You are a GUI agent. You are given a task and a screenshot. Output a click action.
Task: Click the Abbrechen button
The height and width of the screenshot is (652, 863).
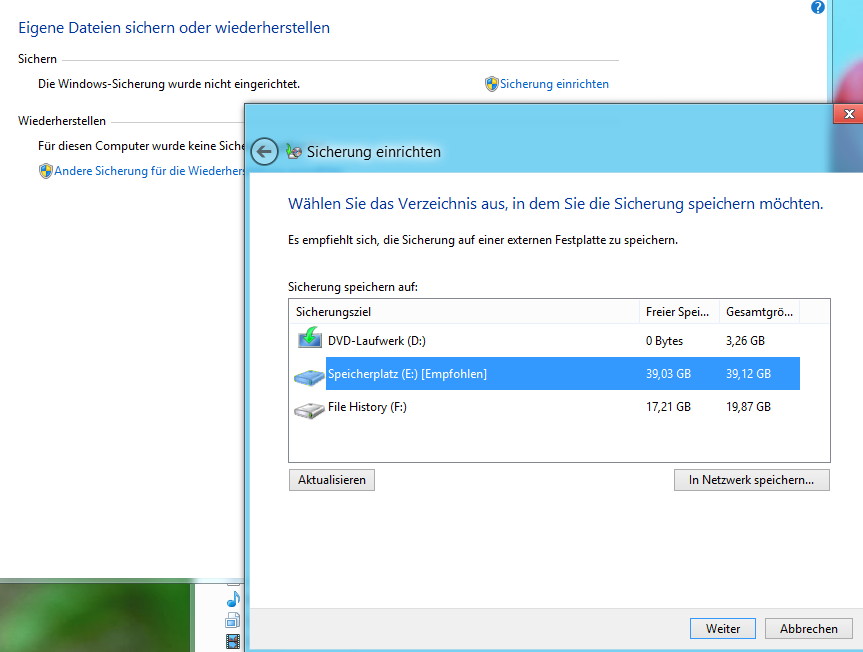tap(809, 628)
